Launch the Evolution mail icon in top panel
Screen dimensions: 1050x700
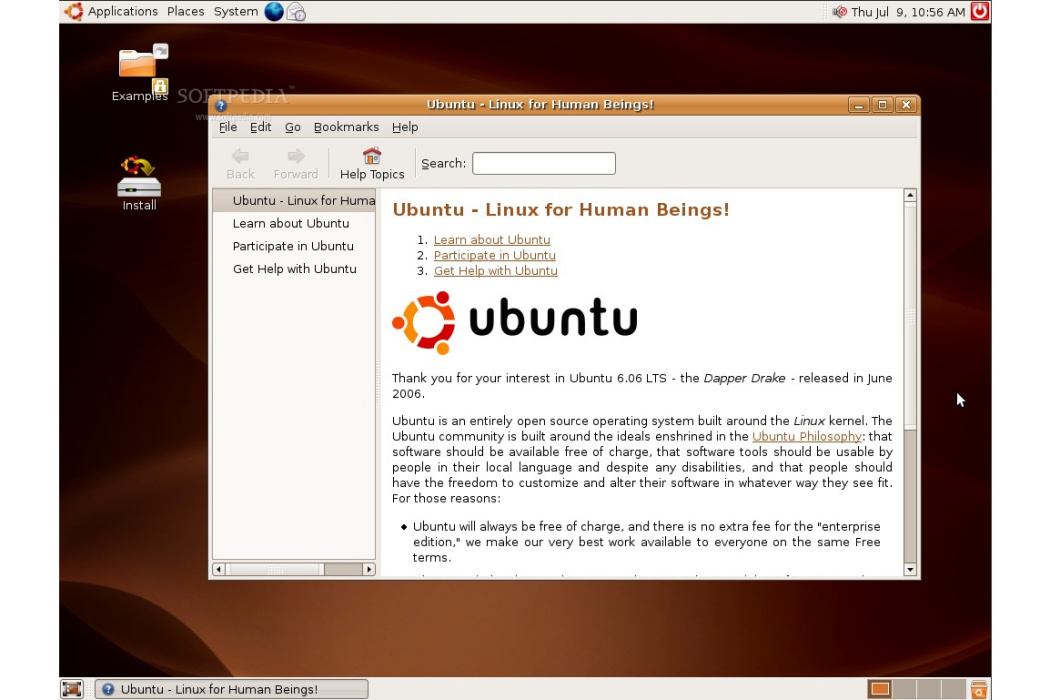tap(296, 12)
